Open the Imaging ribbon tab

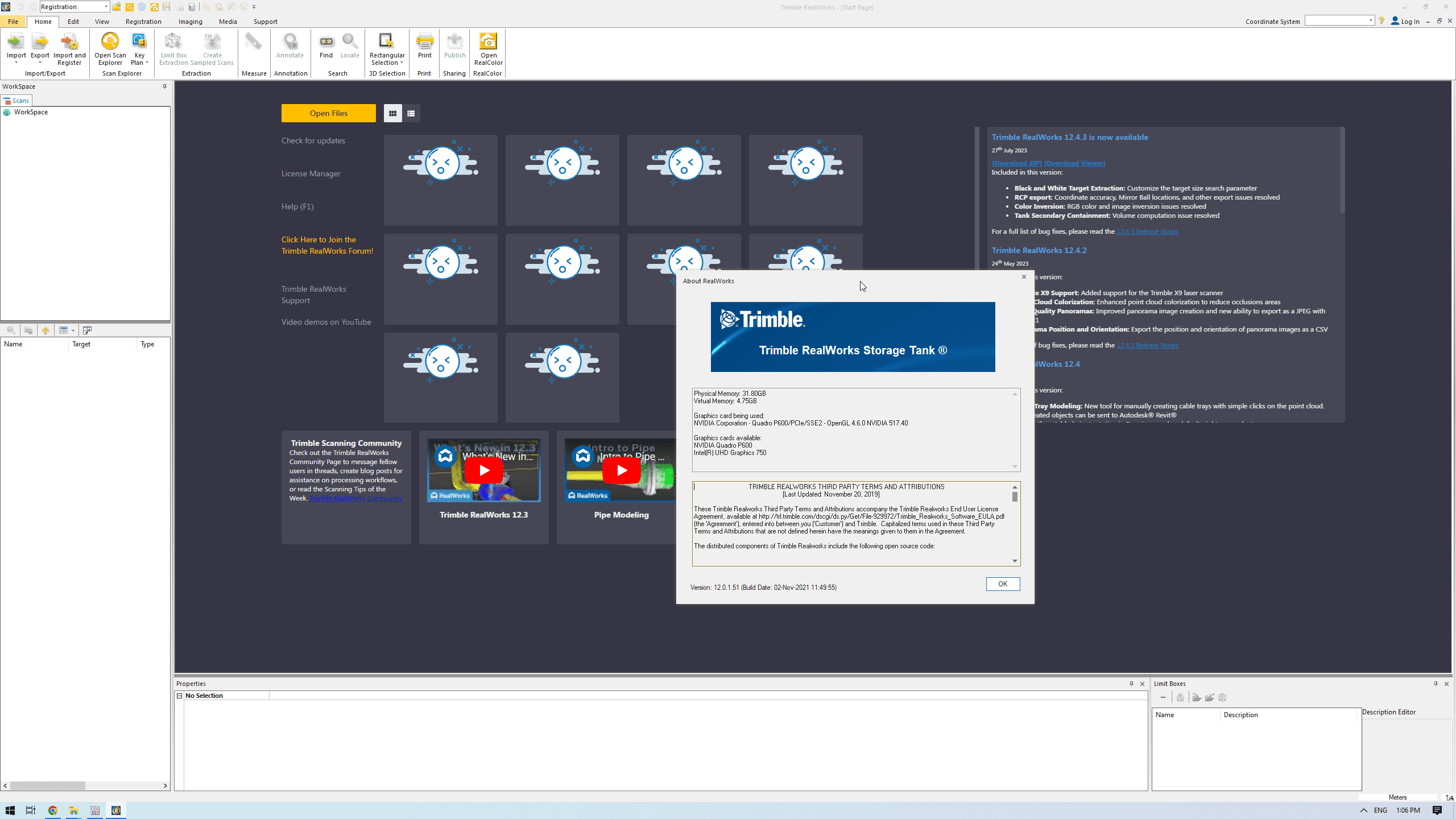pyautogui.click(x=190, y=22)
